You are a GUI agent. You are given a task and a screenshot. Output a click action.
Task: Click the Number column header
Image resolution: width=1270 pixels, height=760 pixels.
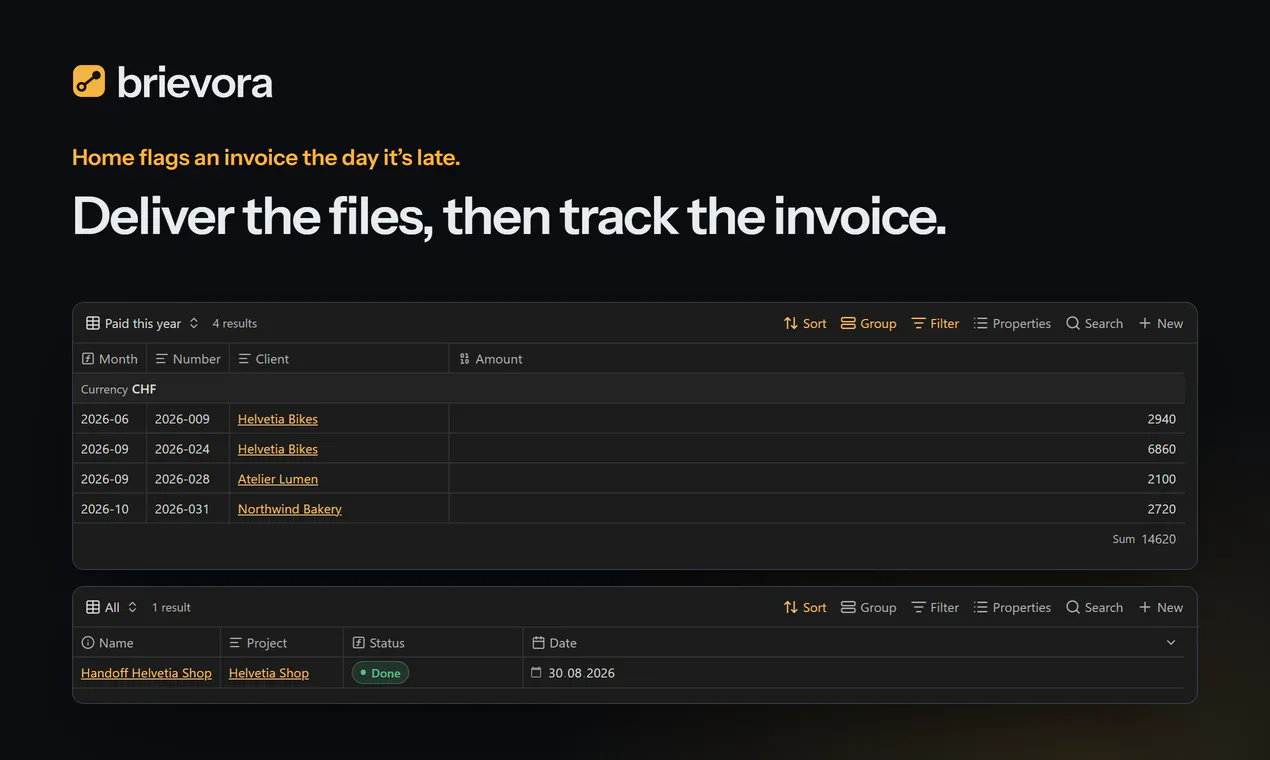point(188,359)
